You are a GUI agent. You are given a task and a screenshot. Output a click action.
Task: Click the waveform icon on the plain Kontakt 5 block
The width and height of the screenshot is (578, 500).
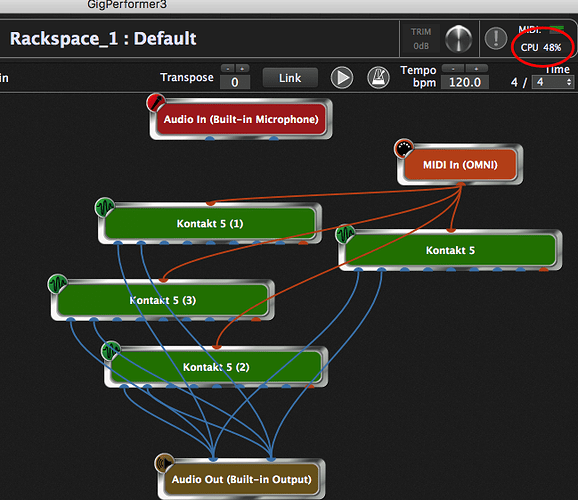(345, 233)
